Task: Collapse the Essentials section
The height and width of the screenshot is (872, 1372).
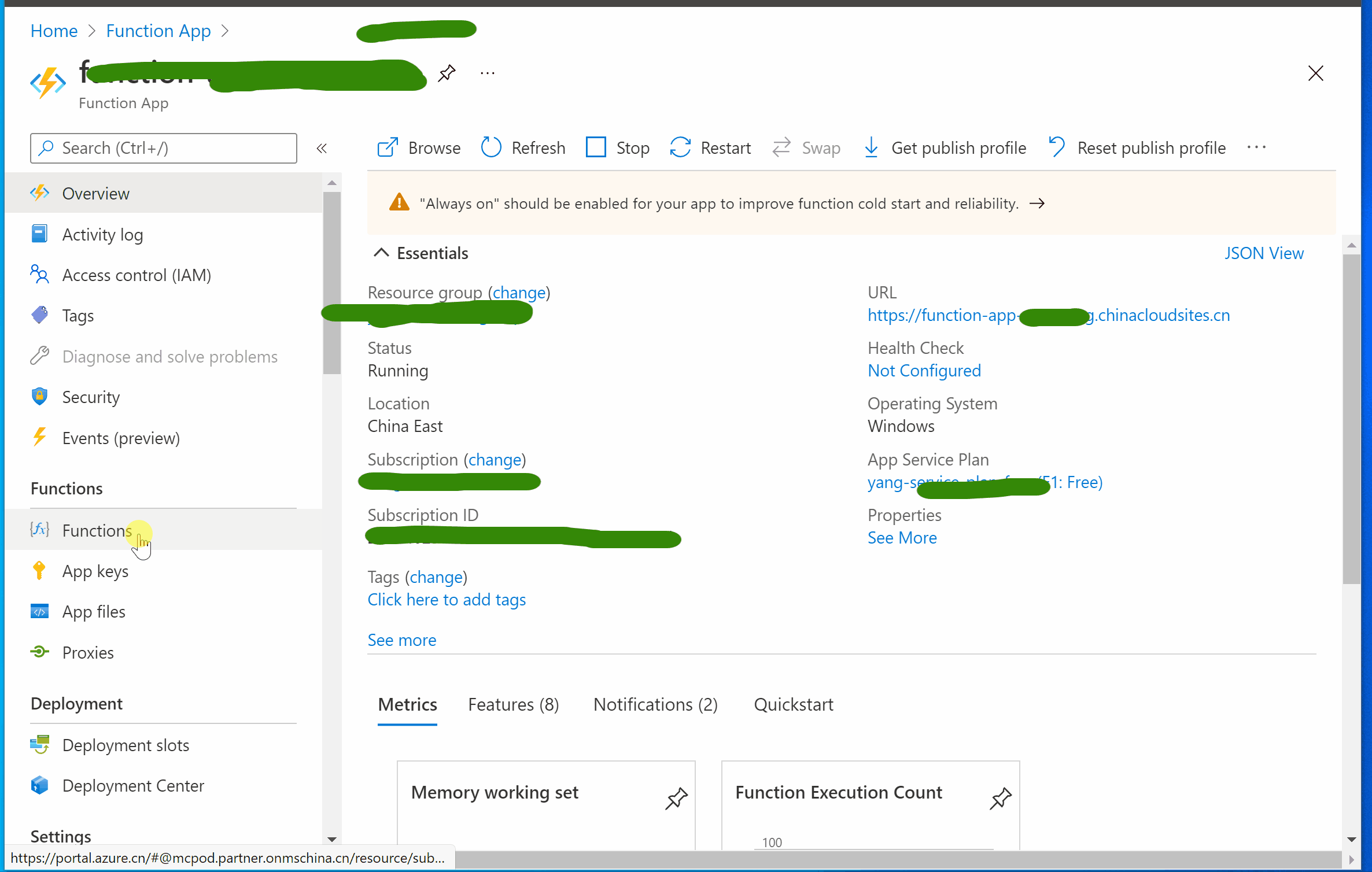Action: tap(381, 253)
